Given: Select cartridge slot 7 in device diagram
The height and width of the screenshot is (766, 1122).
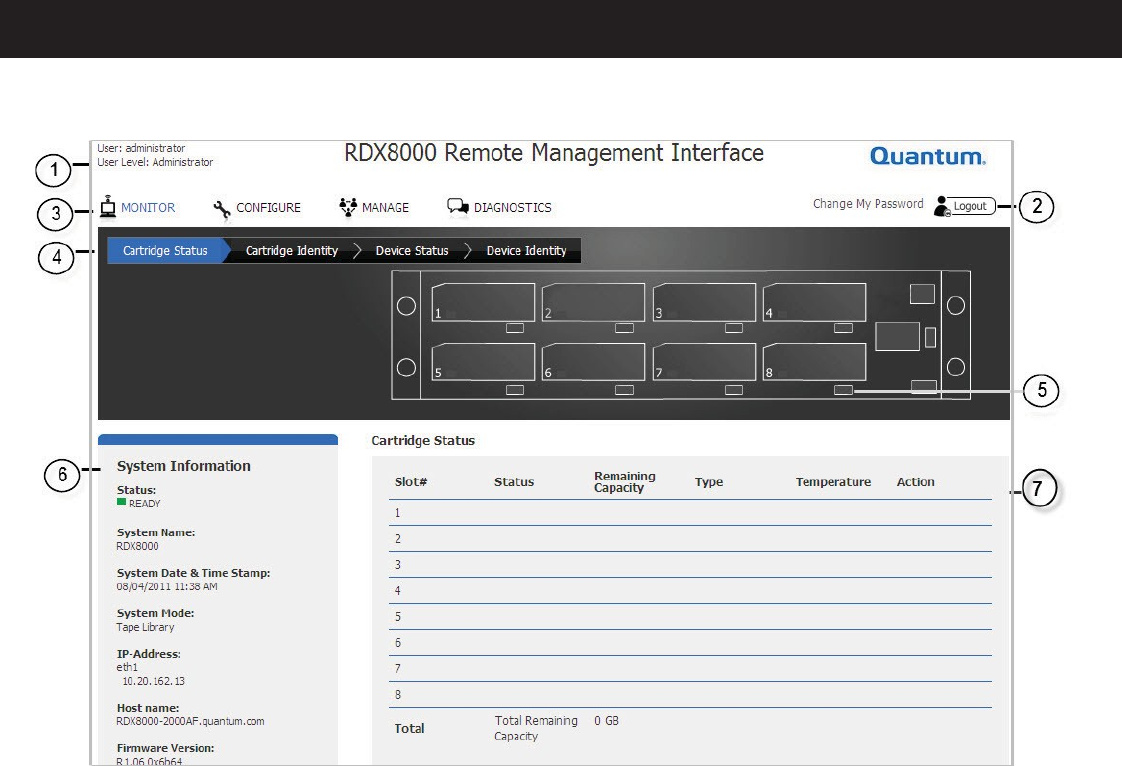Looking at the screenshot, I should 704,362.
